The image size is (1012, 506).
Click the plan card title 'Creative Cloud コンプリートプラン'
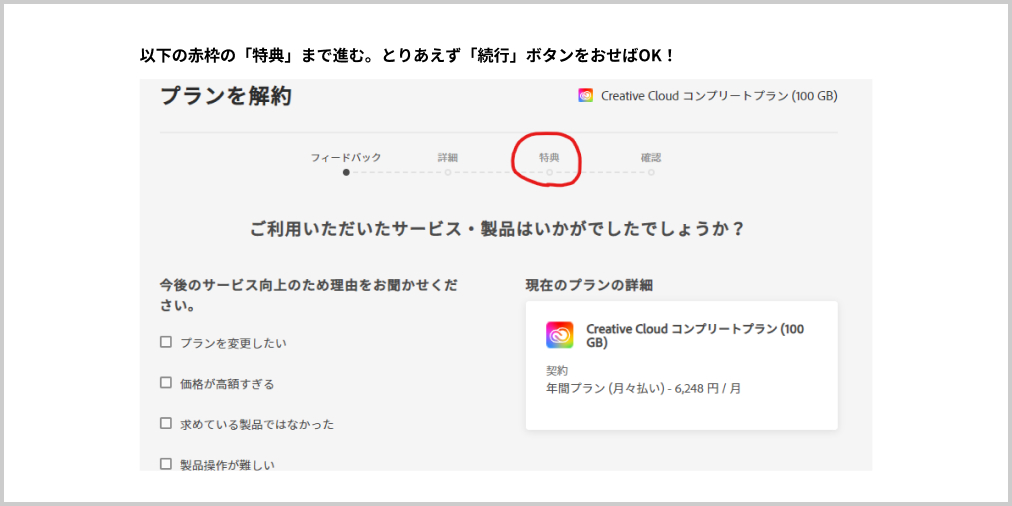(x=695, y=336)
